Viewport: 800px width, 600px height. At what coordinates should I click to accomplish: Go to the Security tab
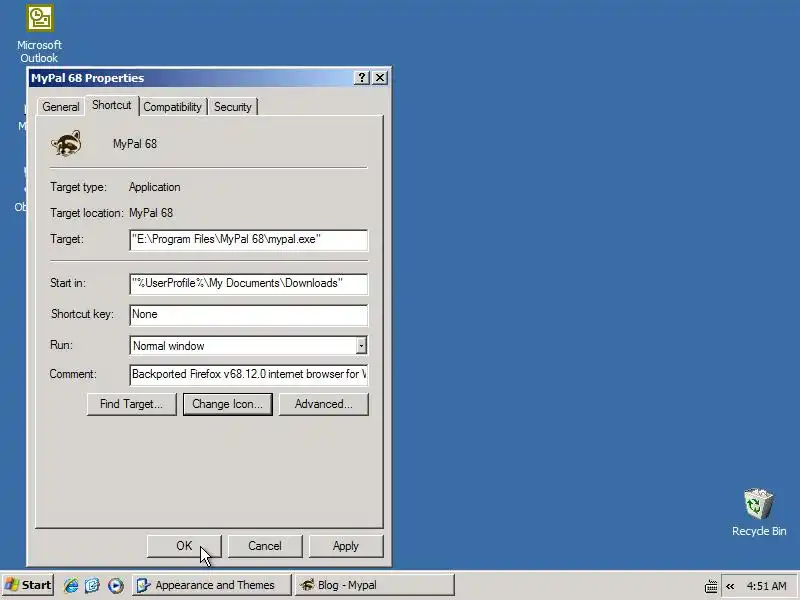point(233,107)
